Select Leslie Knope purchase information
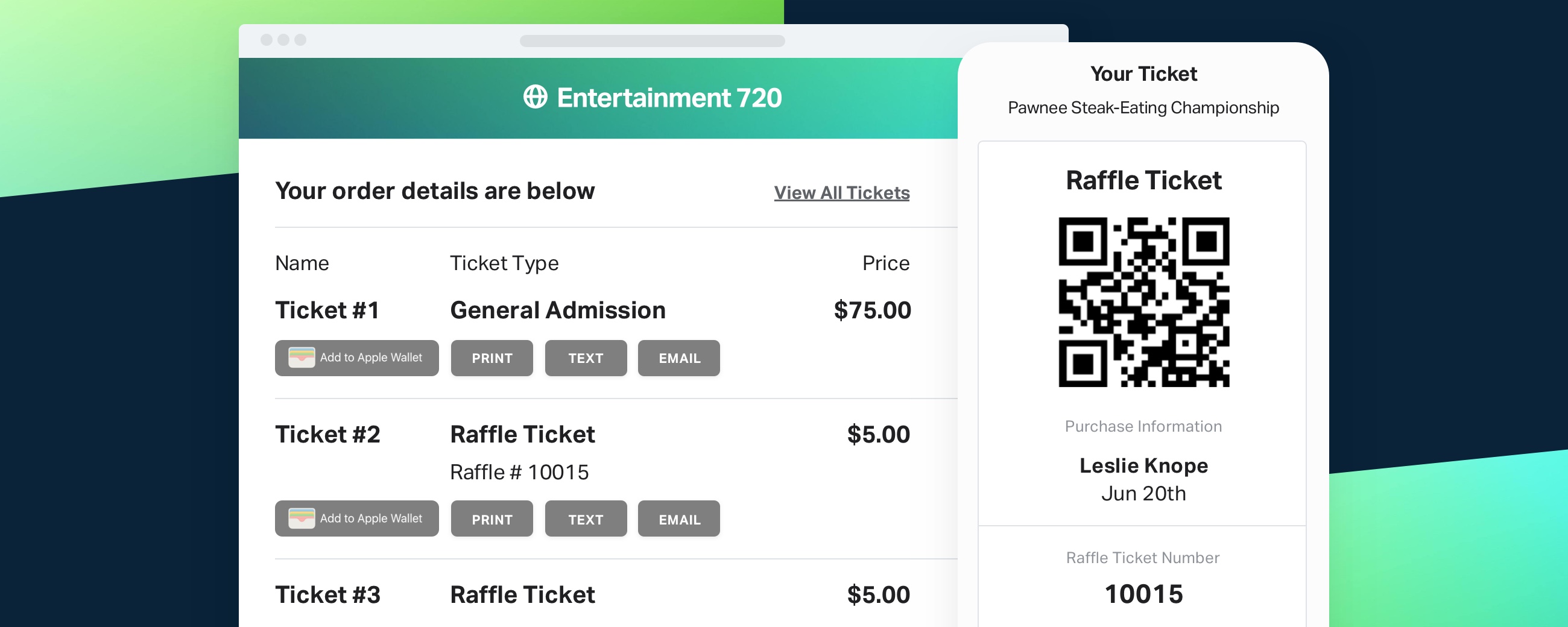 tap(1143, 465)
